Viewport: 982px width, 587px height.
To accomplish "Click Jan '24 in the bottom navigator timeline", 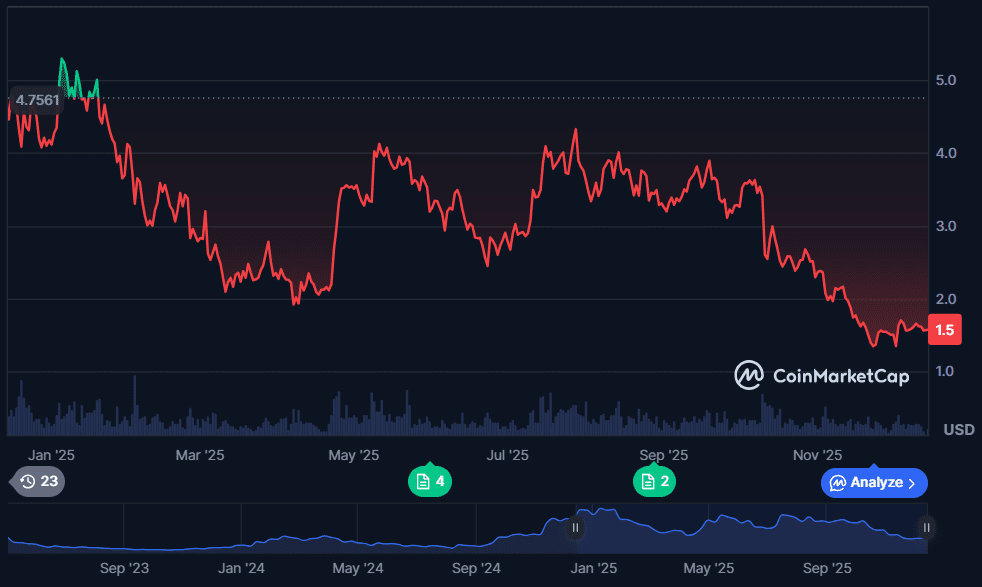I will coord(241,569).
